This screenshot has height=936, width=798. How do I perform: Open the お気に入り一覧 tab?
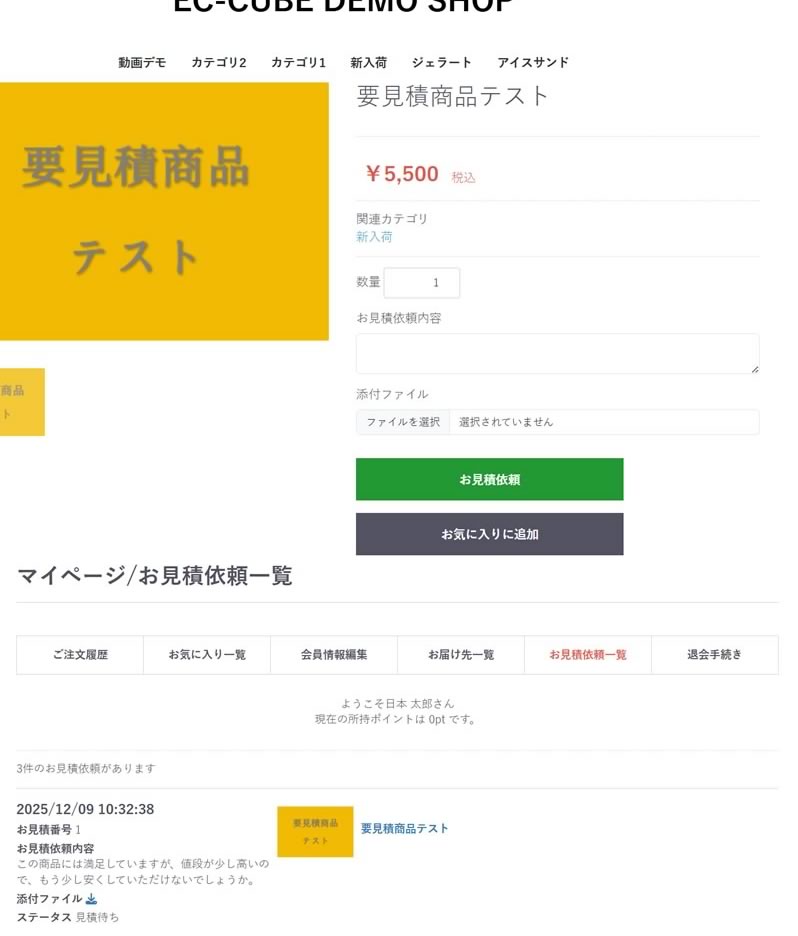(207, 655)
